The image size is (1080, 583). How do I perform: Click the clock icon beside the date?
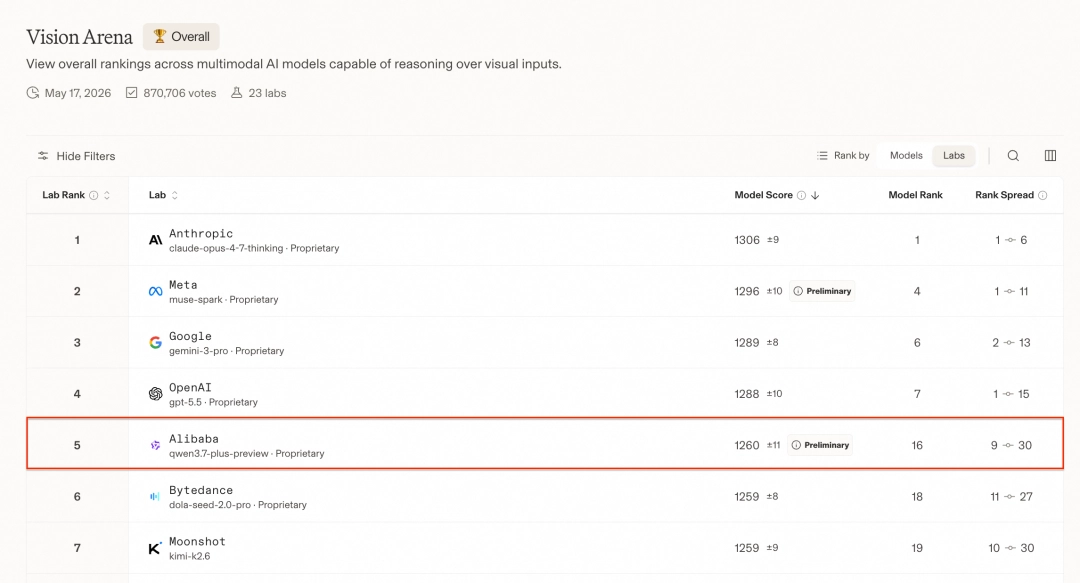click(32, 92)
